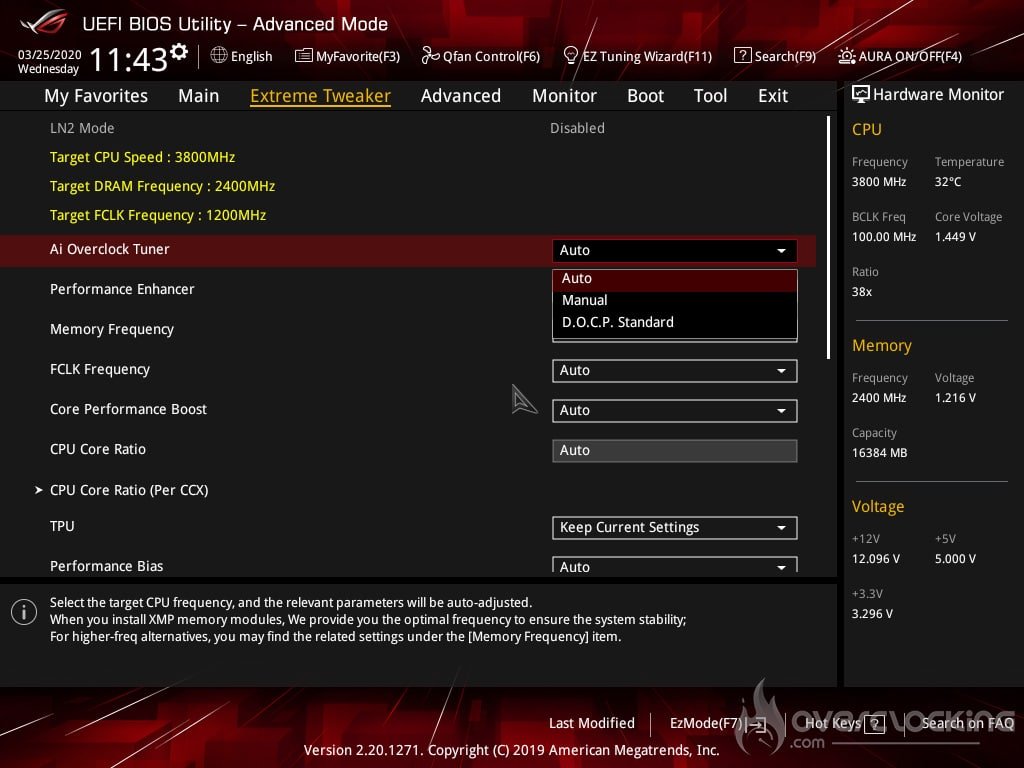Open the Performance Bias dropdown
The image size is (1024, 768).
675,565
